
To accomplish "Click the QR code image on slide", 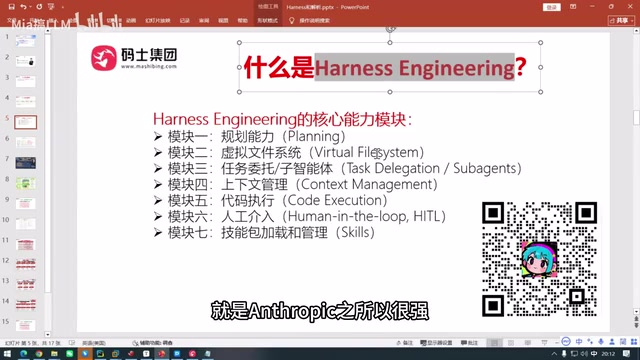I will click(539, 259).
